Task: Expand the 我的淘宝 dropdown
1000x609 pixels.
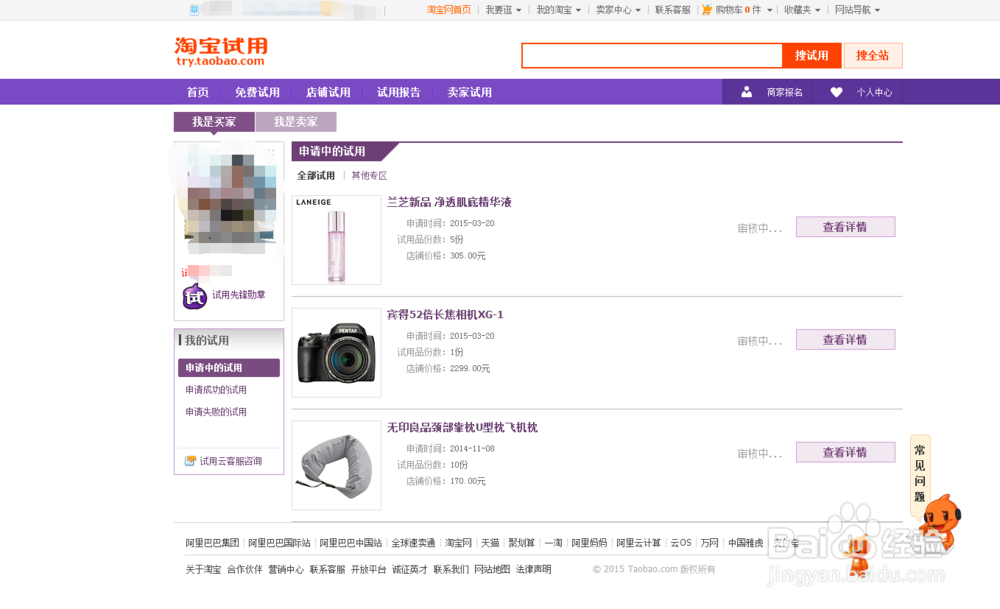Action: pyautogui.click(x=558, y=10)
